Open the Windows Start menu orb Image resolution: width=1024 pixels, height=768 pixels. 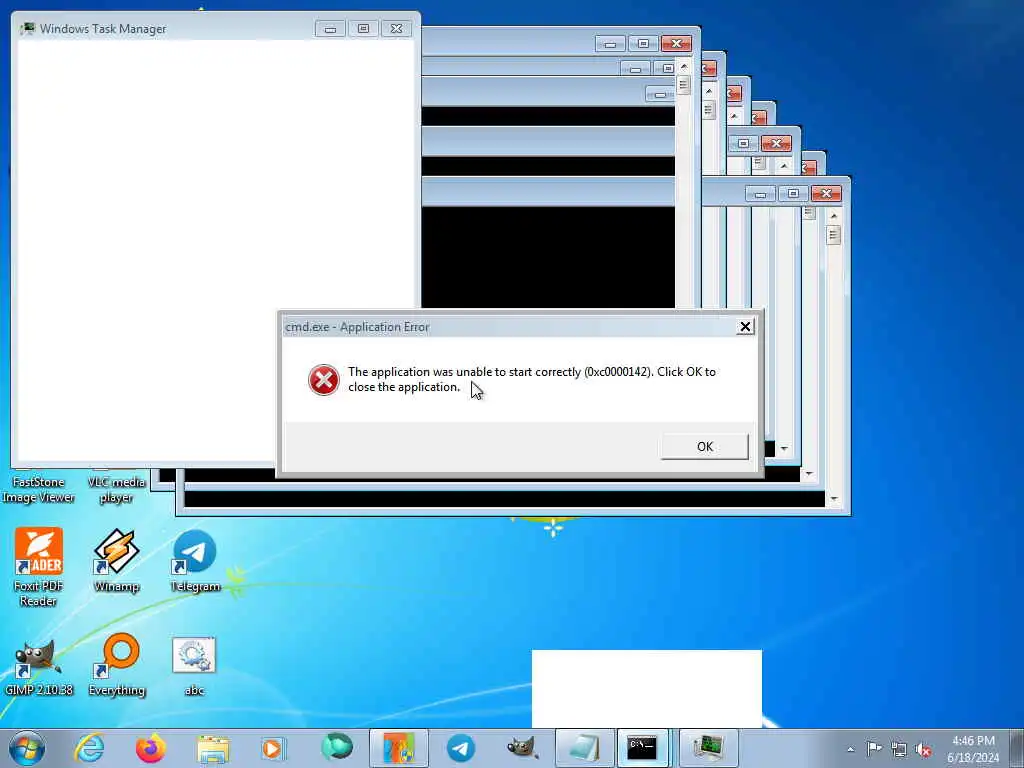[27, 748]
